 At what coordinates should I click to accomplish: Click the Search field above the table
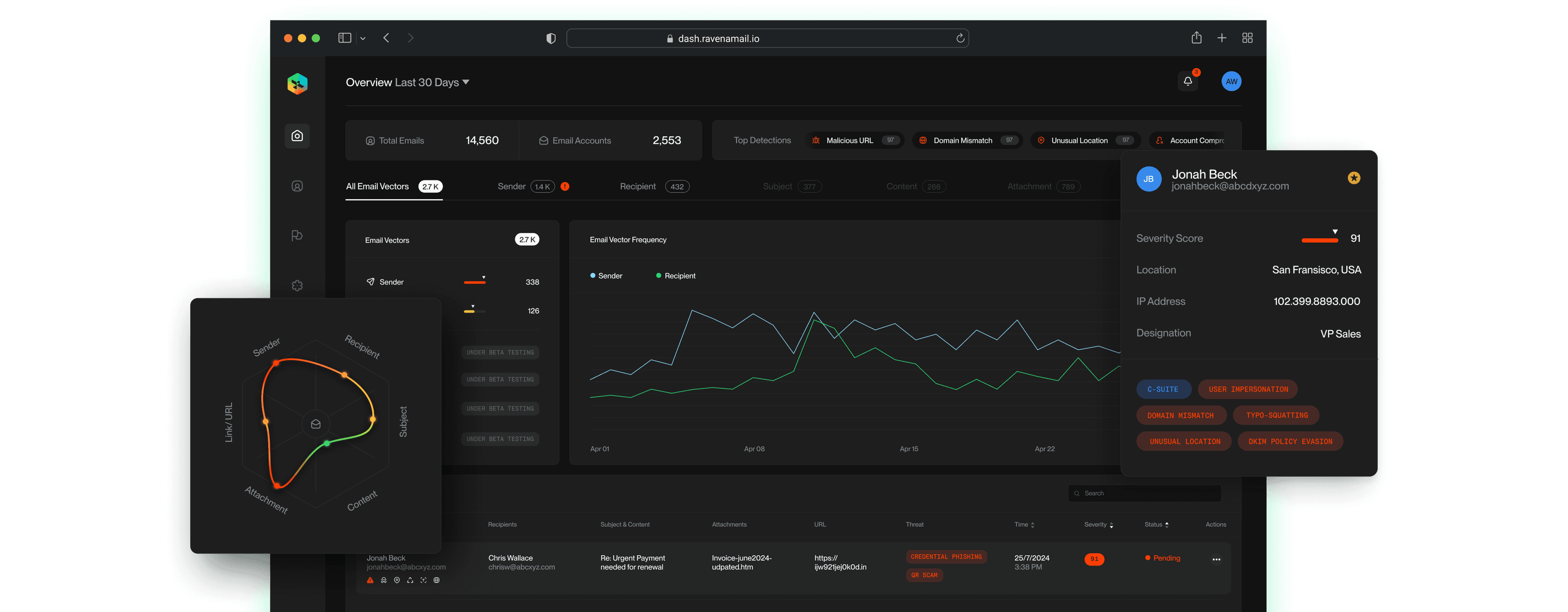point(1144,493)
